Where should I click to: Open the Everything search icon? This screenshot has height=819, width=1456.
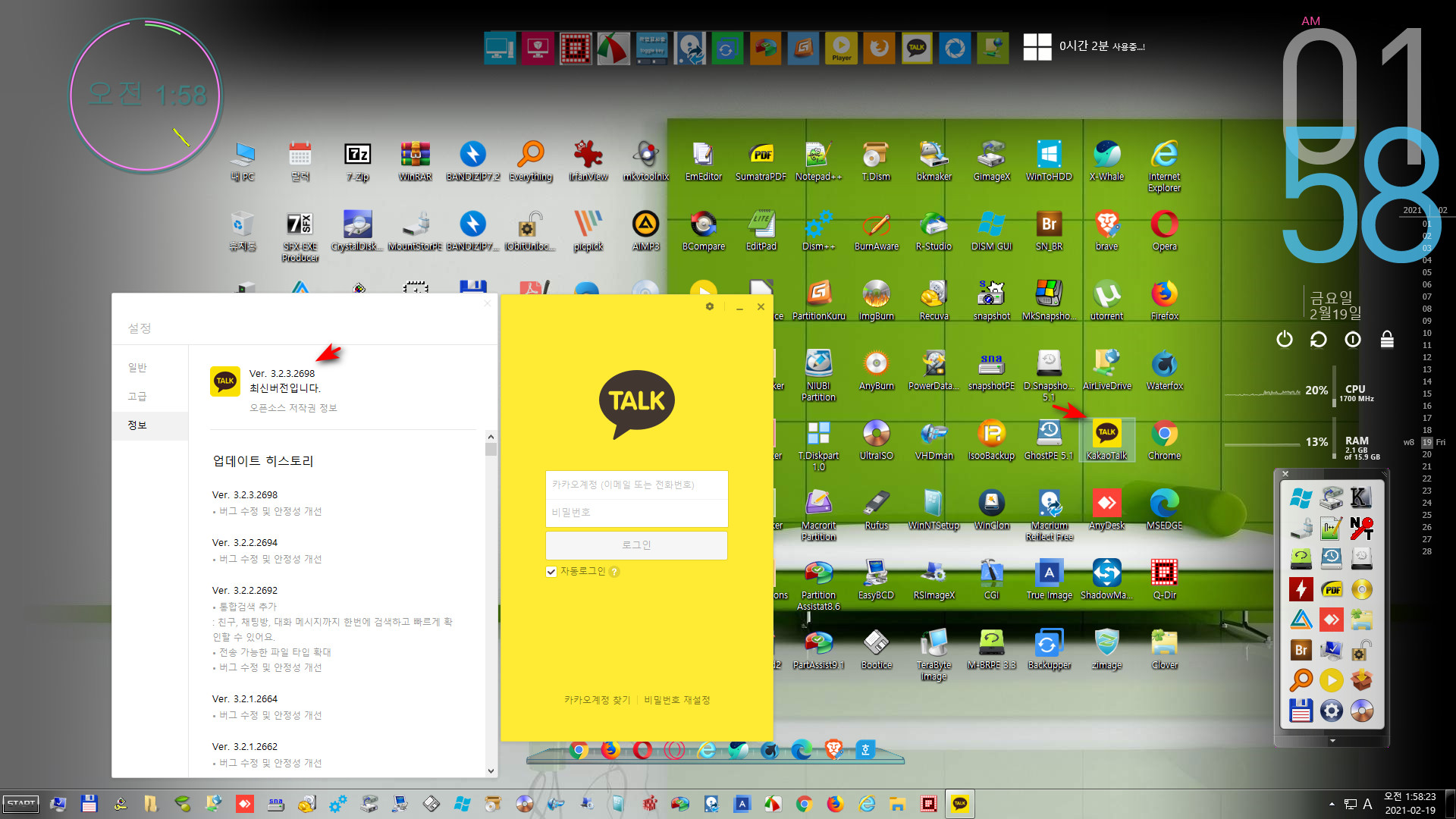[x=530, y=161]
